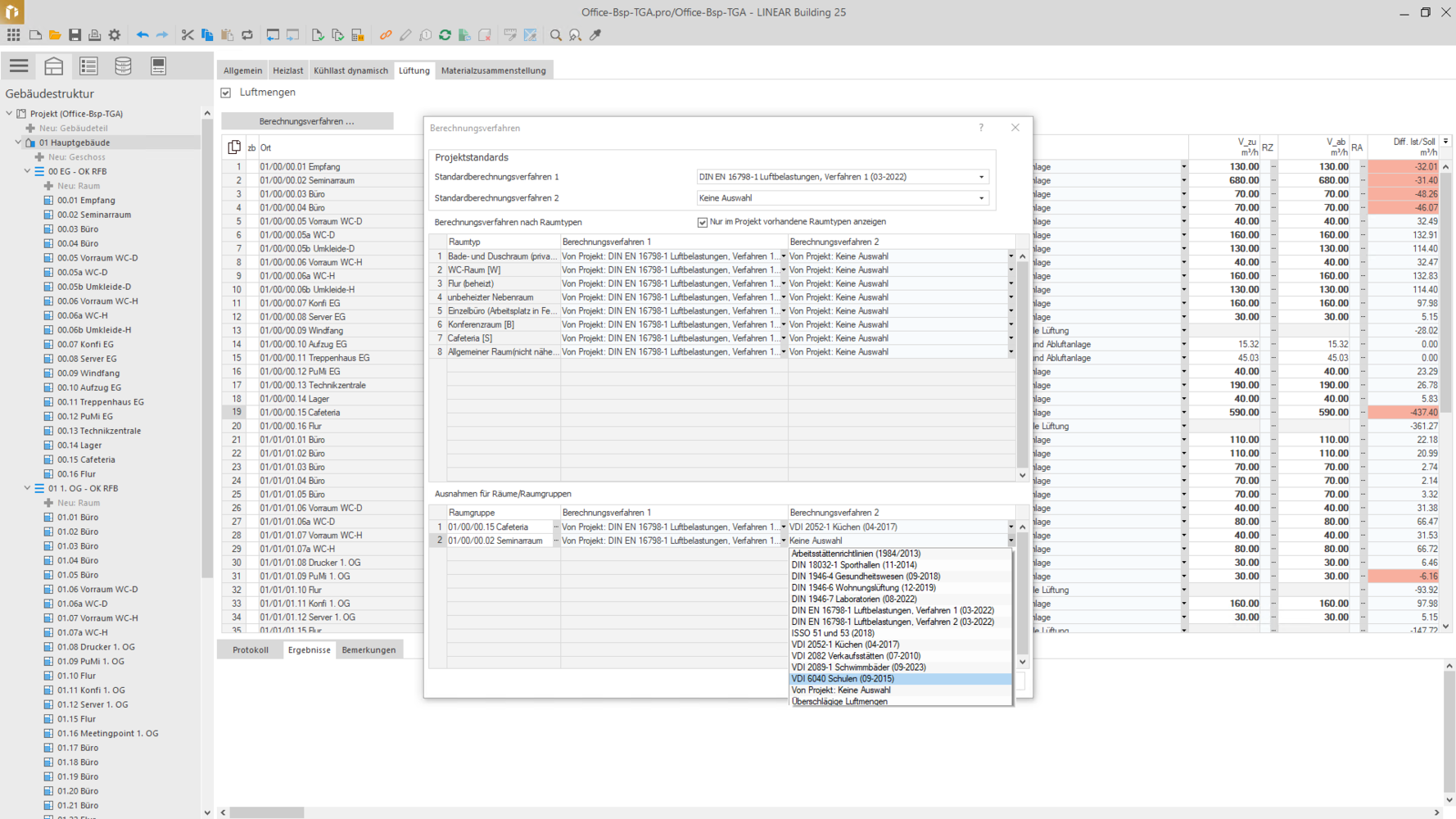
Task: Click the orange chain link icon
Action: pyautogui.click(x=386, y=35)
